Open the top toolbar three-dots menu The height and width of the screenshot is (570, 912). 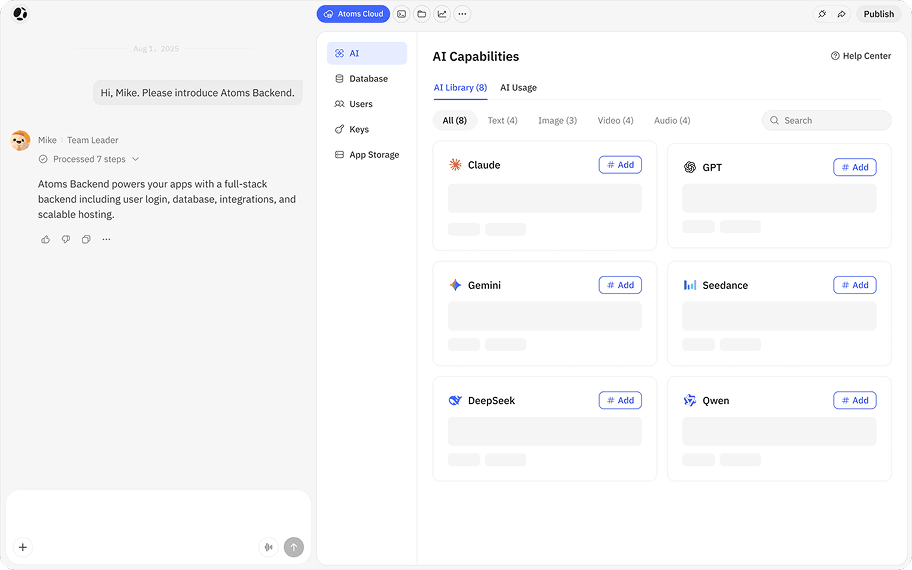pyautogui.click(x=462, y=14)
